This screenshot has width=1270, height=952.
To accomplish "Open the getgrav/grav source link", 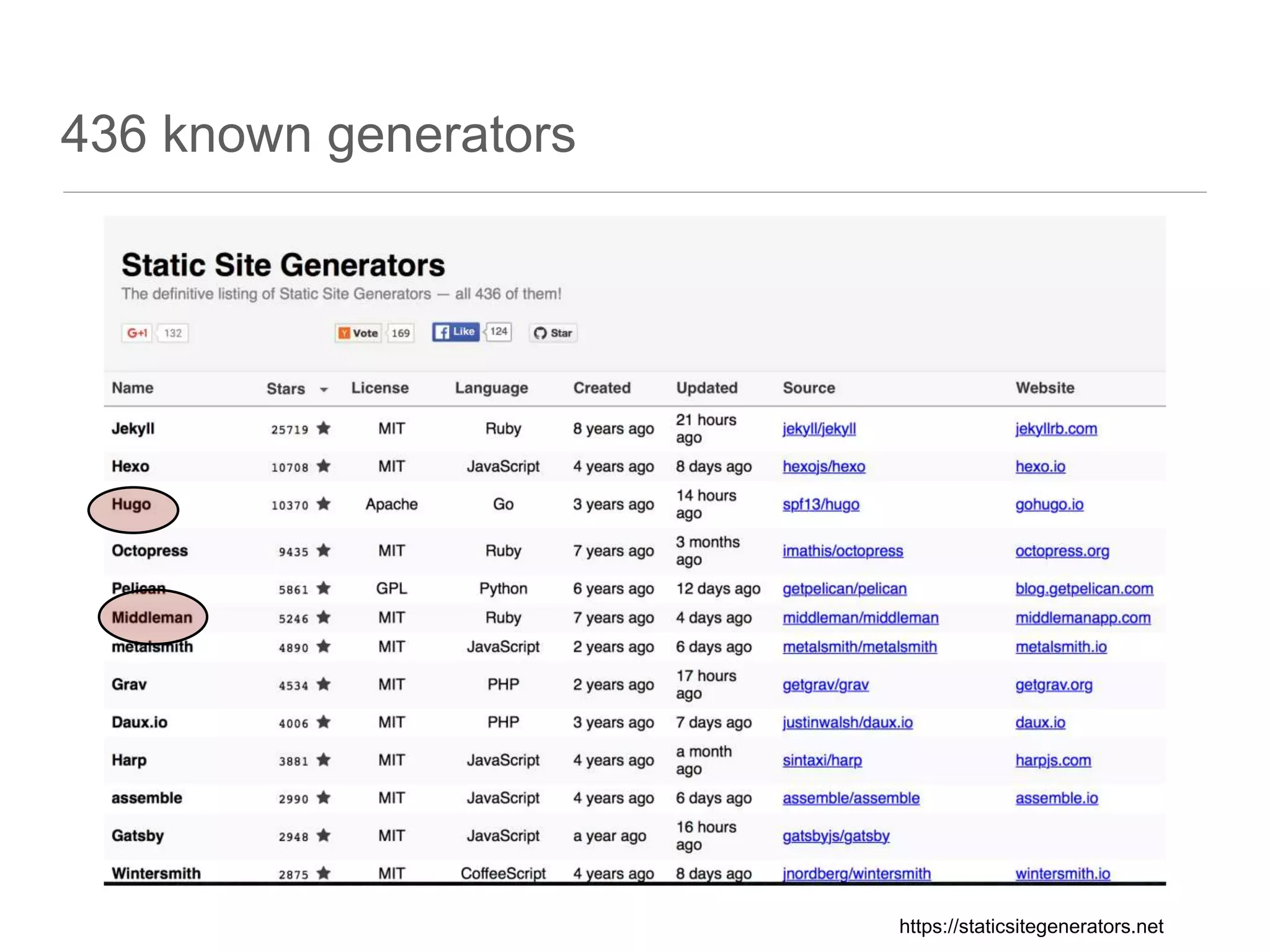I will (x=825, y=685).
